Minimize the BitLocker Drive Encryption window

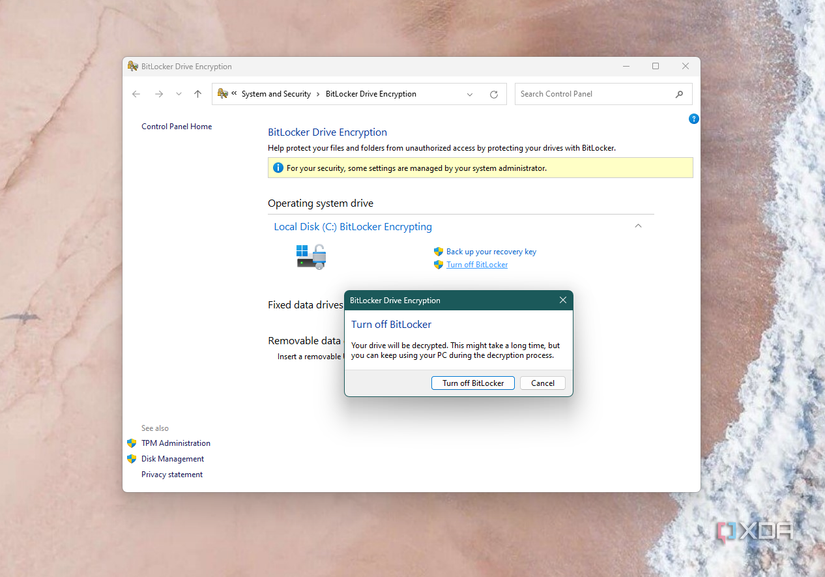pyautogui.click(x=626, y=66)
